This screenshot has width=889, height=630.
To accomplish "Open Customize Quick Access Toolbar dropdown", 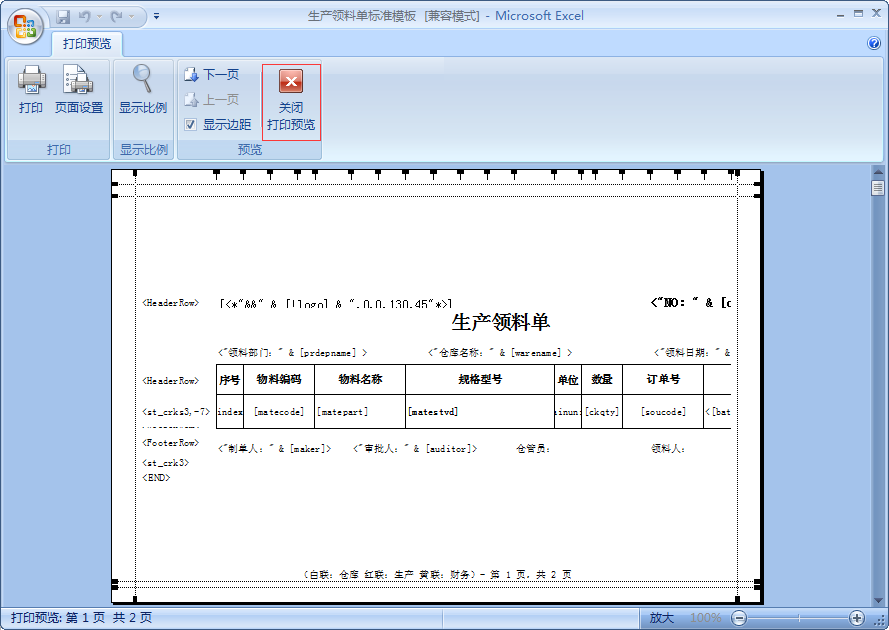I will (156, 16).
